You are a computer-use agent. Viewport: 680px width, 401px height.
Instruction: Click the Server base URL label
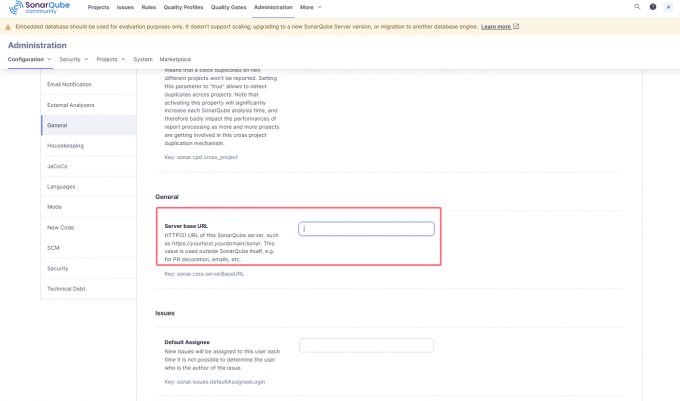pyautogui.click(x=186, y=226)
